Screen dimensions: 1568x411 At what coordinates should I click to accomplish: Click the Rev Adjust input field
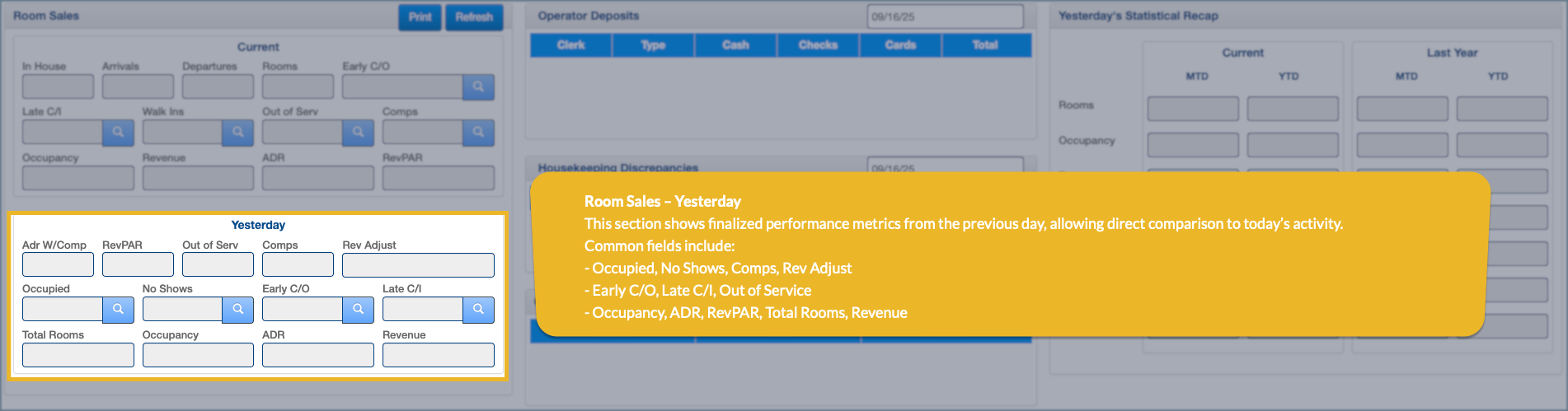click(418, 265)
